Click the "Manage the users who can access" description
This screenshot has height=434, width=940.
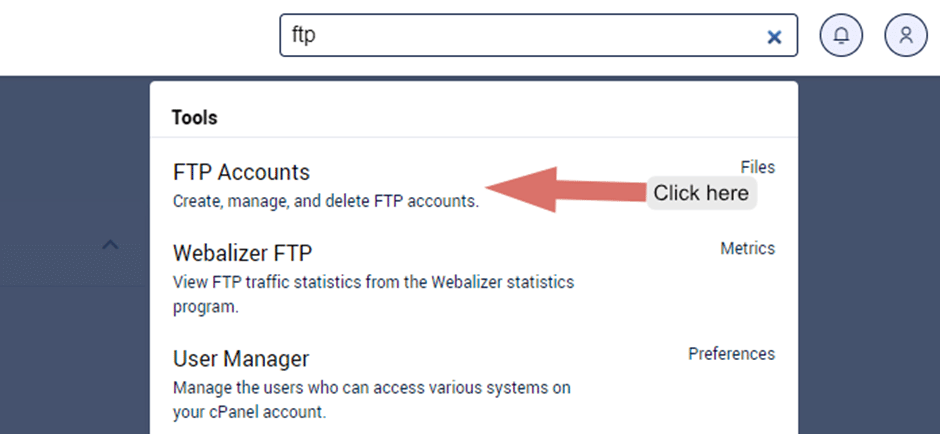[x=372, y=400]
